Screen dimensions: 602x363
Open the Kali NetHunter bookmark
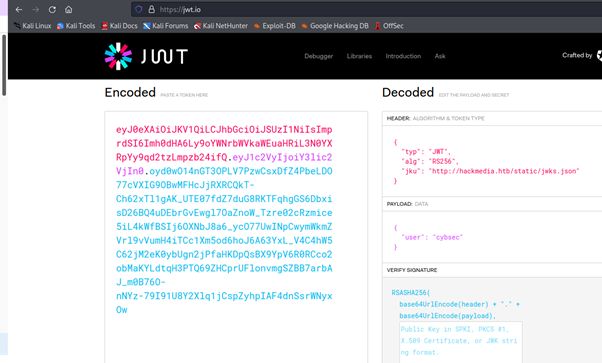click(221, 26)
